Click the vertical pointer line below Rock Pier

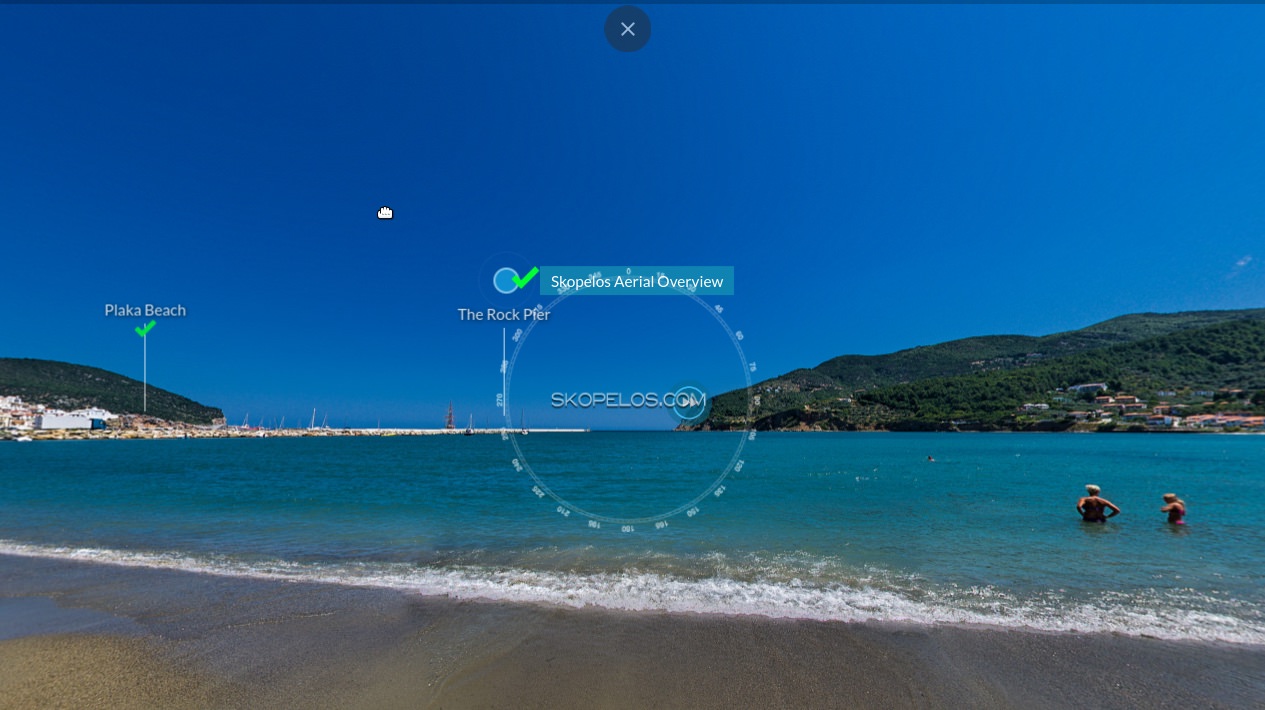[504, 370]
